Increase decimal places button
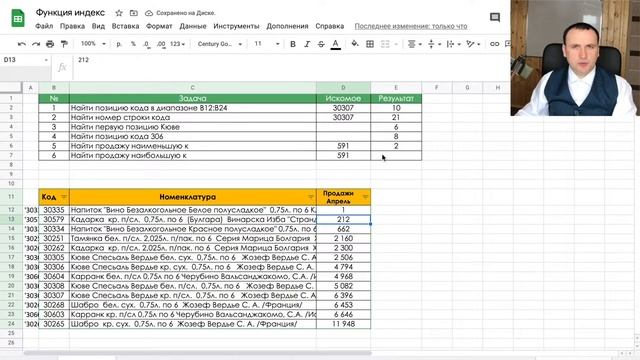The image size is (640, 360). tap(161, 44)
